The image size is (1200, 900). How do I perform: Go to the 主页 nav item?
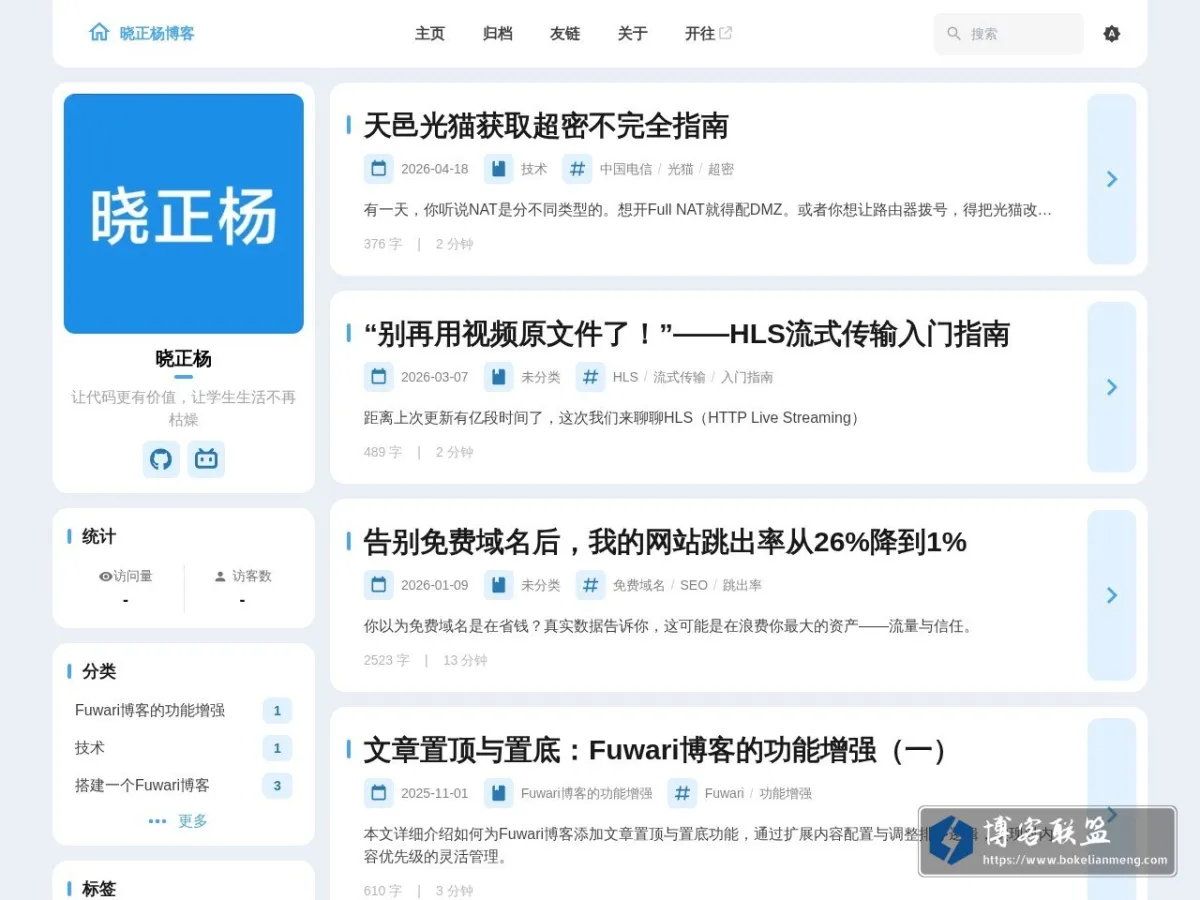click(430, 33)
